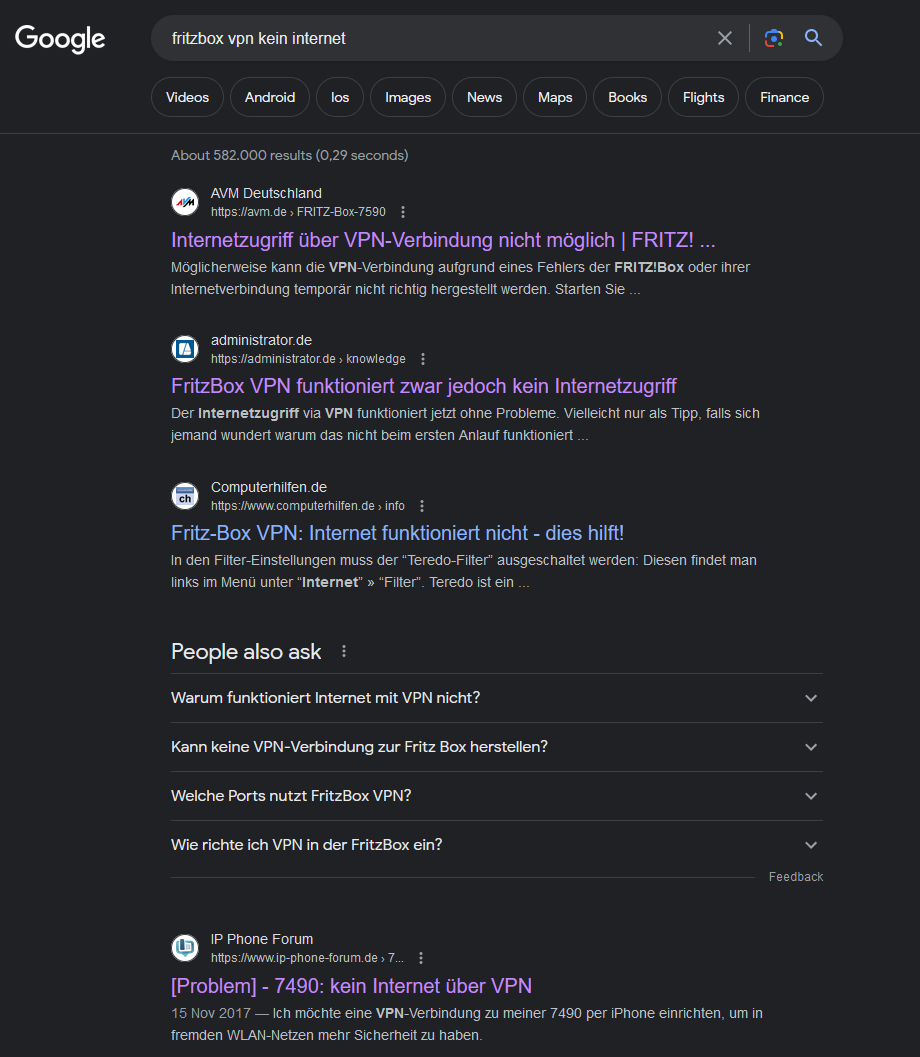Open 'FritzBox VPN funktioniert zwar jedoch kein Internetzugriff'
The height and width of the screenshot is (1057, 920).
(423, 386)
